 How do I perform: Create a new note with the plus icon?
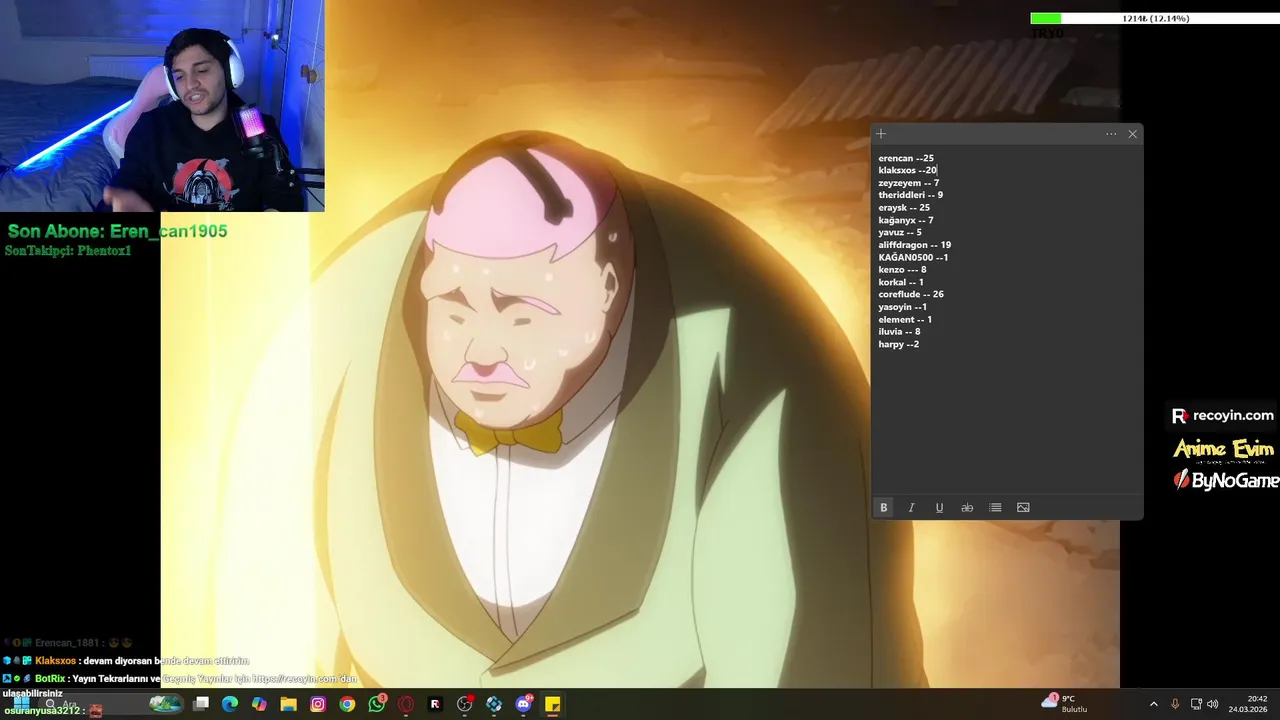[881, 134]
